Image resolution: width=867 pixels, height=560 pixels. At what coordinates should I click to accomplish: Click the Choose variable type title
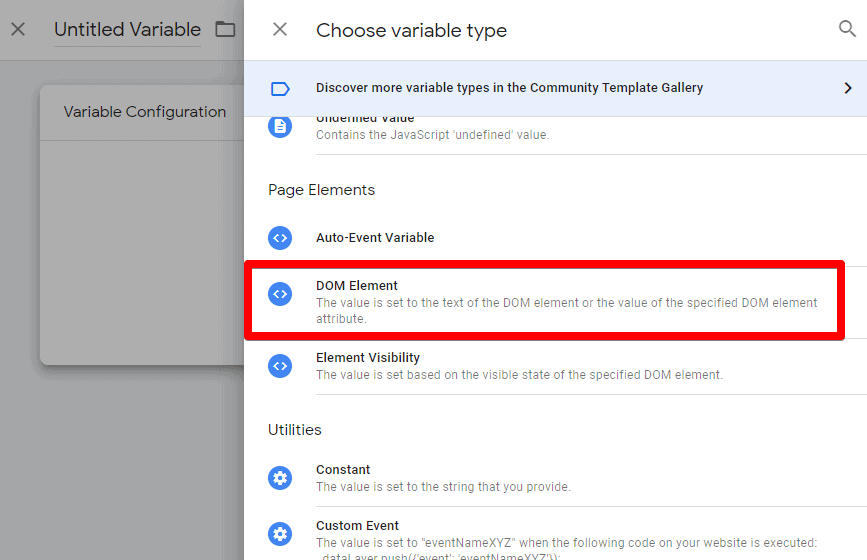coord(411,30)
